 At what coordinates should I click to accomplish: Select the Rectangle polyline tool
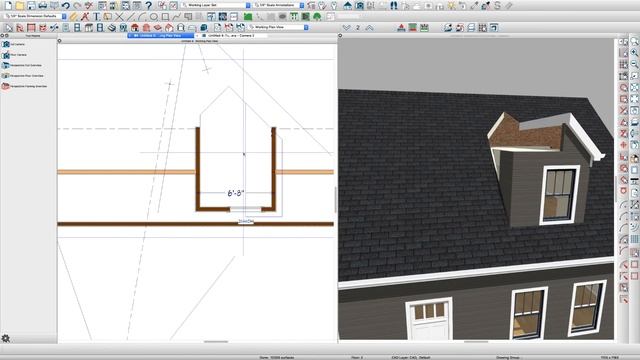click(x=165, y=17)
